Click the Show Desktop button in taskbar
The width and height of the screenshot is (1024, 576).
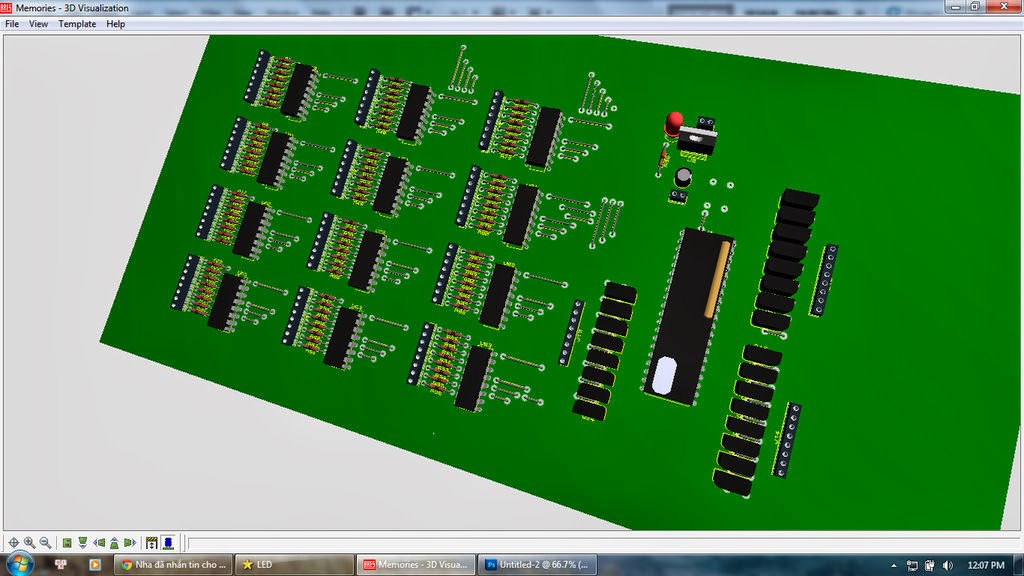pyautogui.click(x=1019, y=565)
